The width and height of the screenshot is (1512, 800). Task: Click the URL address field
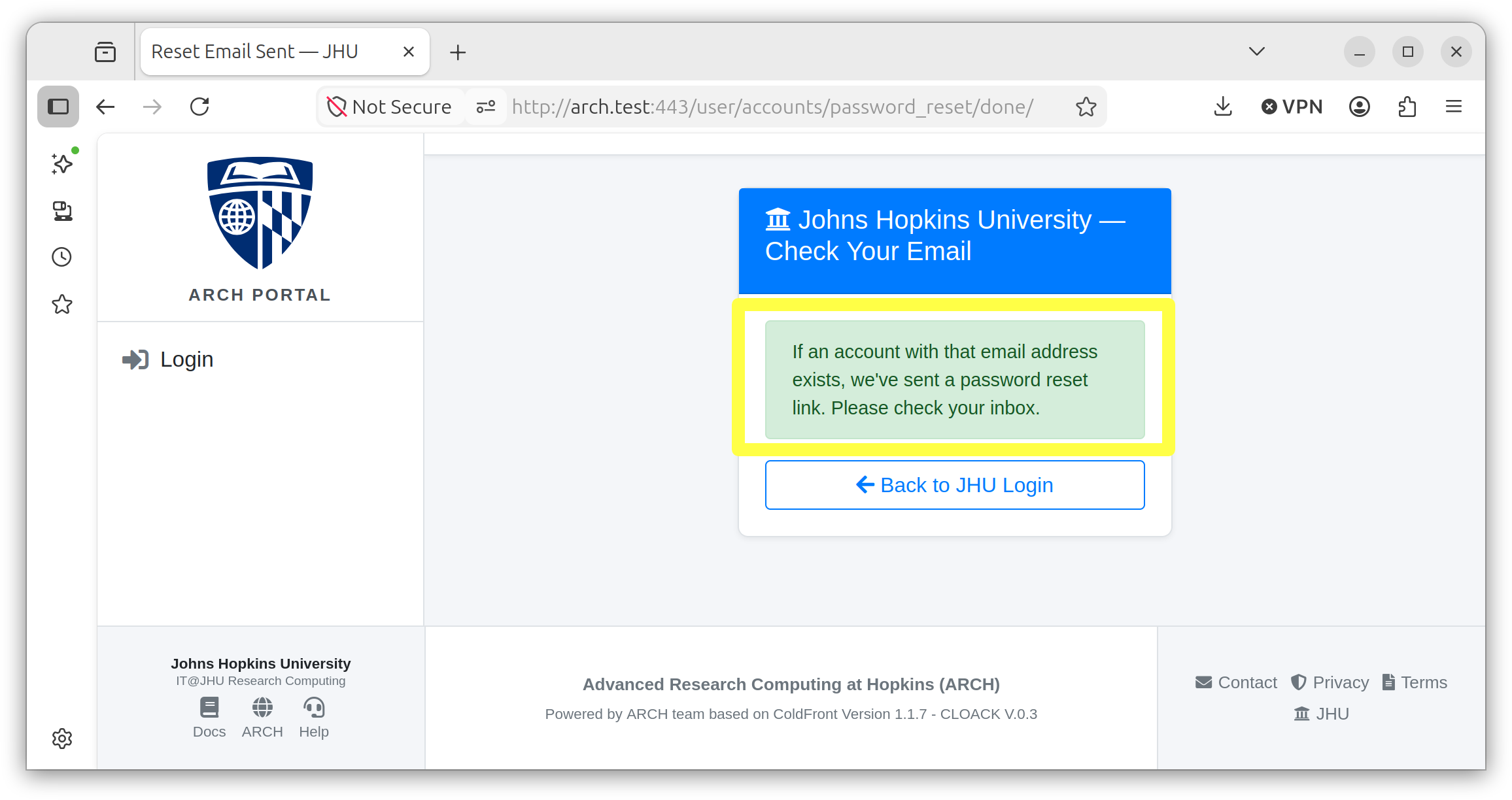point(772,107)
